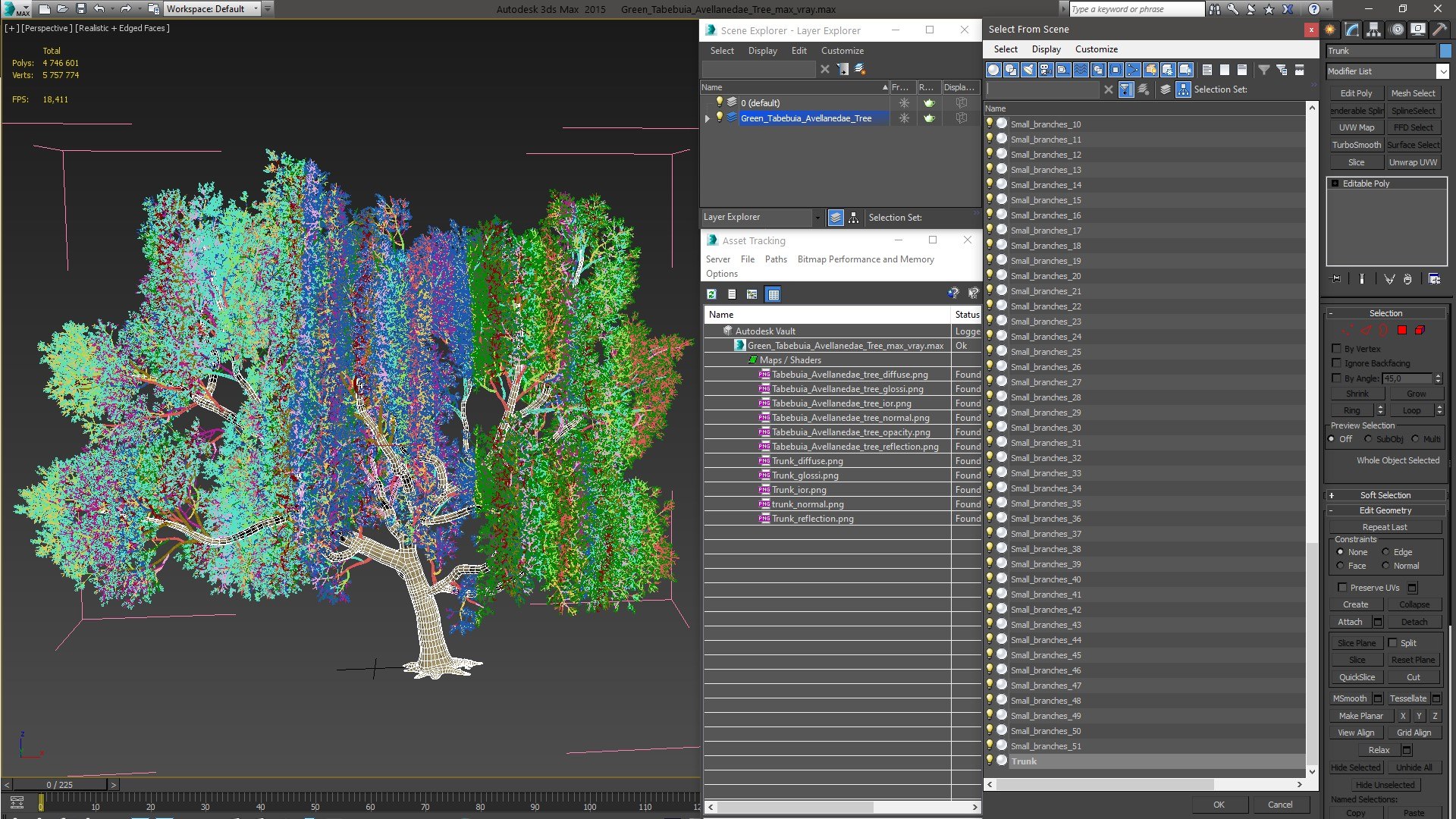Viewport: 1456px width, 819px height.
Task: Refresh the Asset Tracking list
Action: (x=711, y=294)
